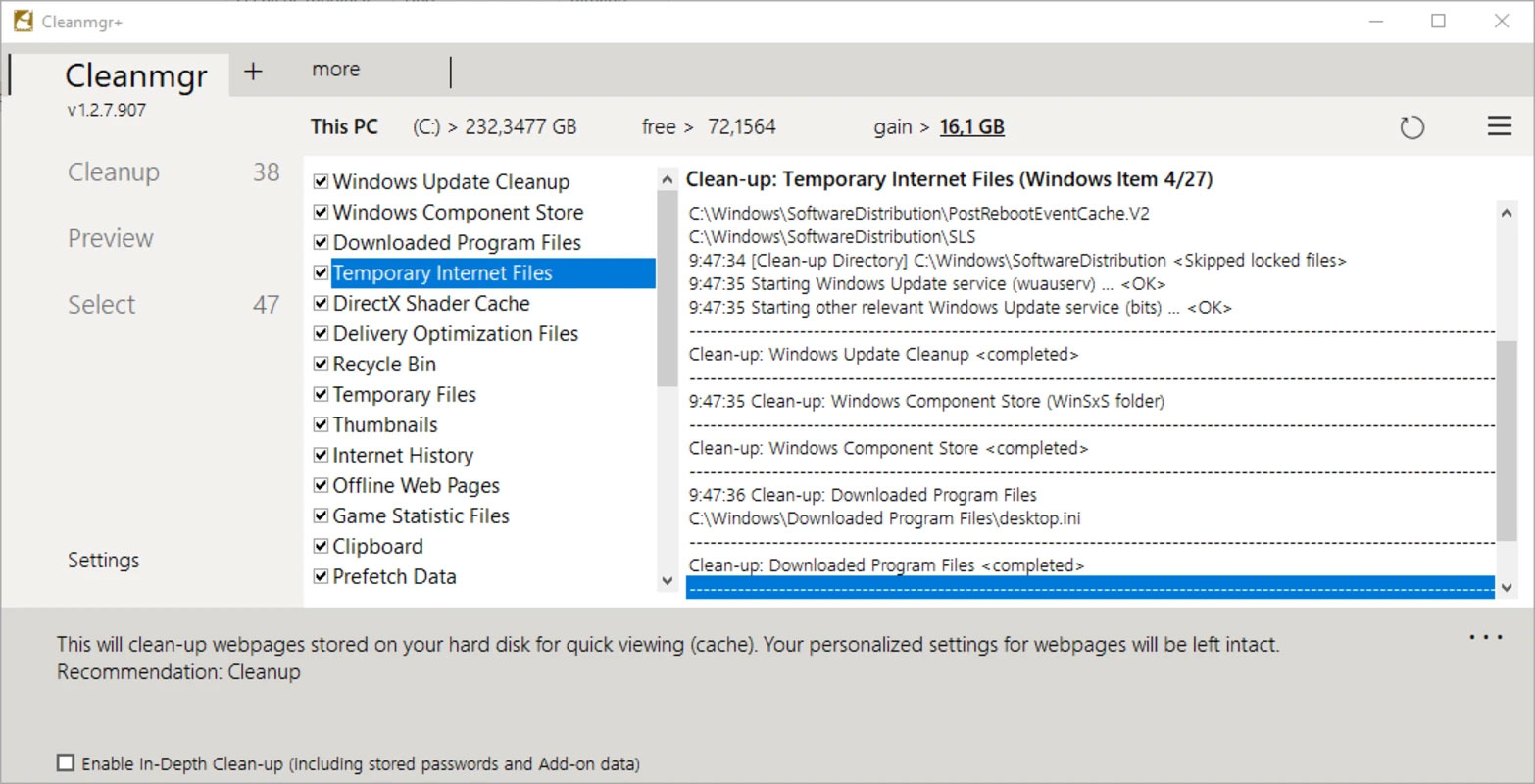Select Windows Update Cleanup list entry
Viewport: 1535px width, 784px height.
point(451,182)
